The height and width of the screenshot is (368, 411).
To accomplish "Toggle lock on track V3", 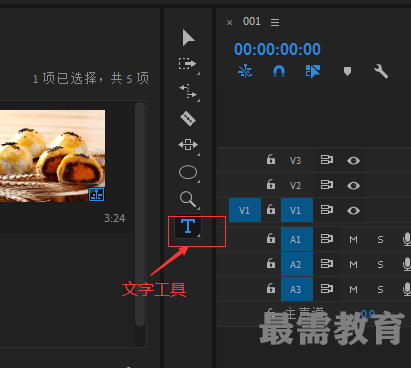I will pyautogui.click(x=271, y=160).
